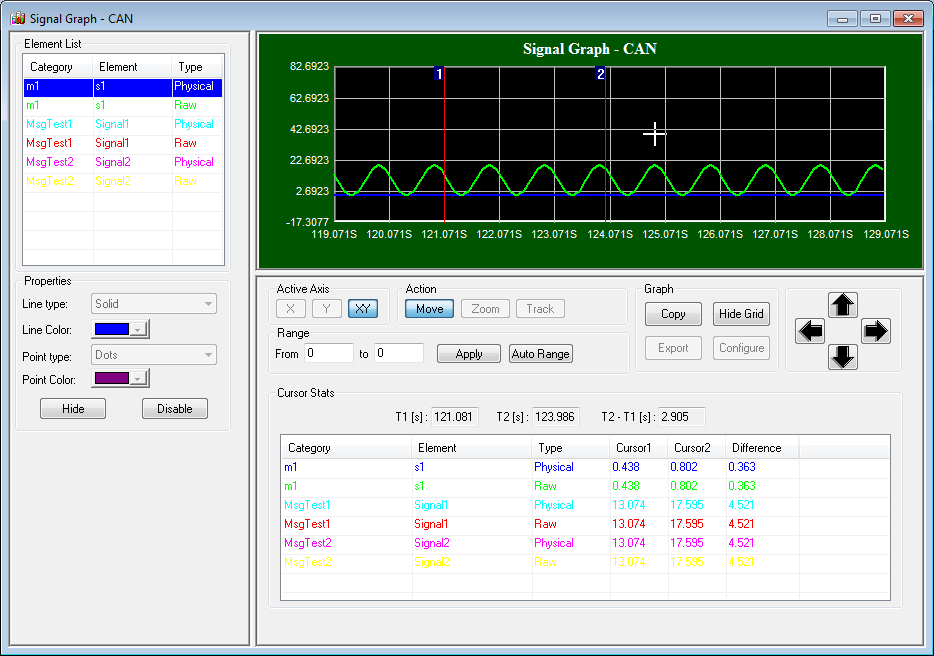Select MsgTest2 Physical row in Cursor Stats
This screenshot has height=656, width=934.
click(x=585, y=544)
